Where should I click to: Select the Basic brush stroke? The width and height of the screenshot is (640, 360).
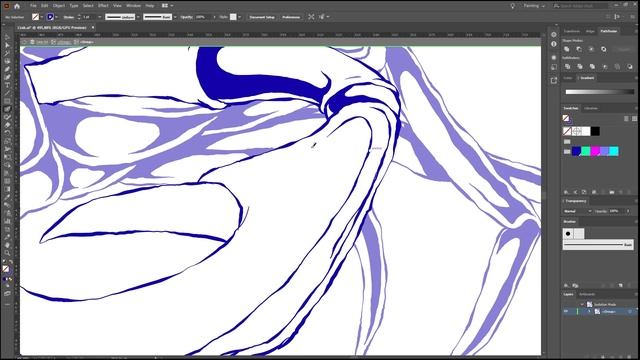598,244
